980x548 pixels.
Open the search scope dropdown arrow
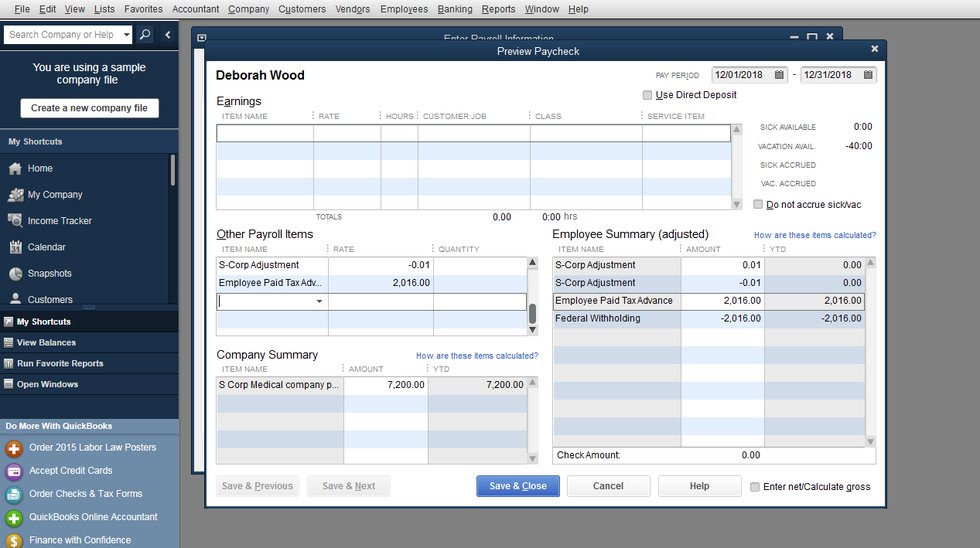coord(126,34)
